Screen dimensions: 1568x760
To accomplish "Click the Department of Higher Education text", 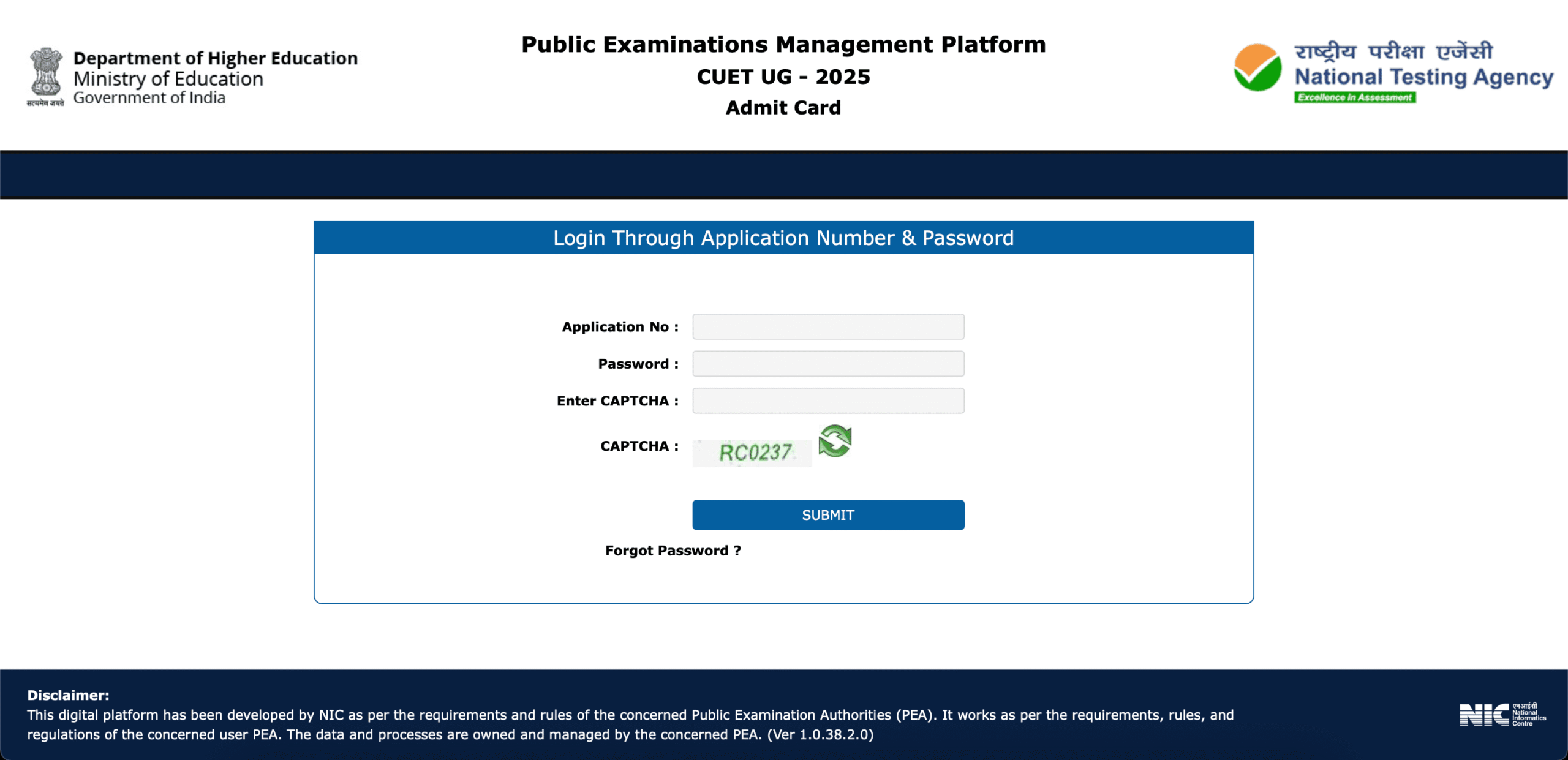I will pos(216,58).
